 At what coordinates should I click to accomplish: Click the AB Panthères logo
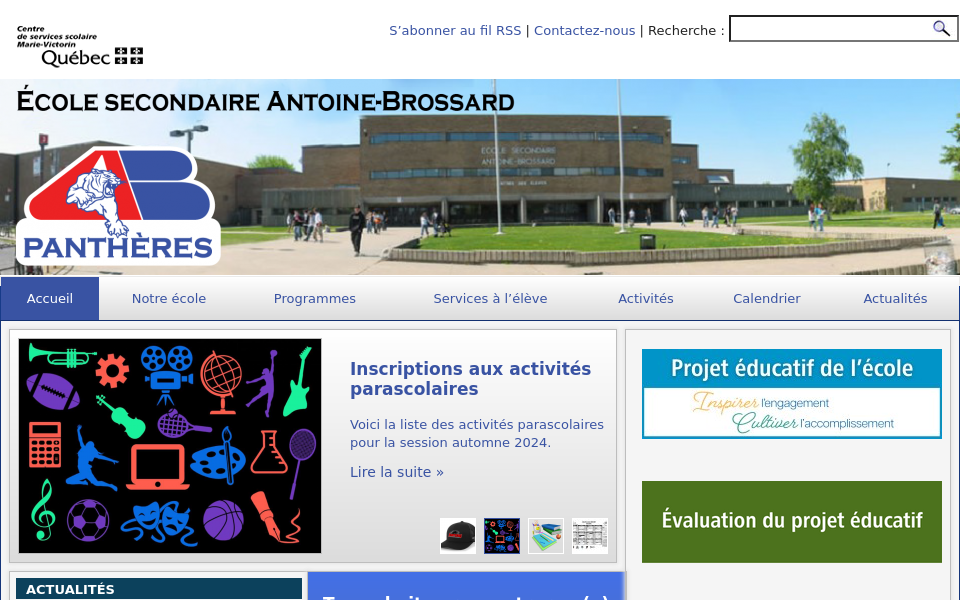coord(118,205)
